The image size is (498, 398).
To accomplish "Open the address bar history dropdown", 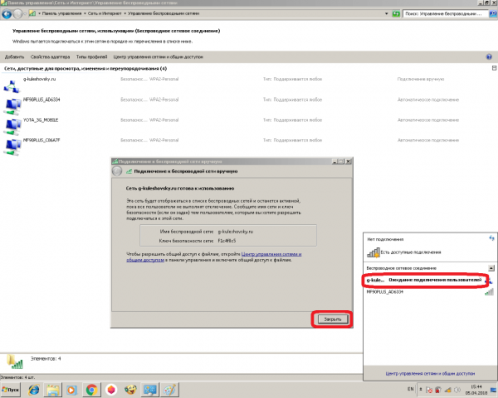I will click(x=386, y=14).
